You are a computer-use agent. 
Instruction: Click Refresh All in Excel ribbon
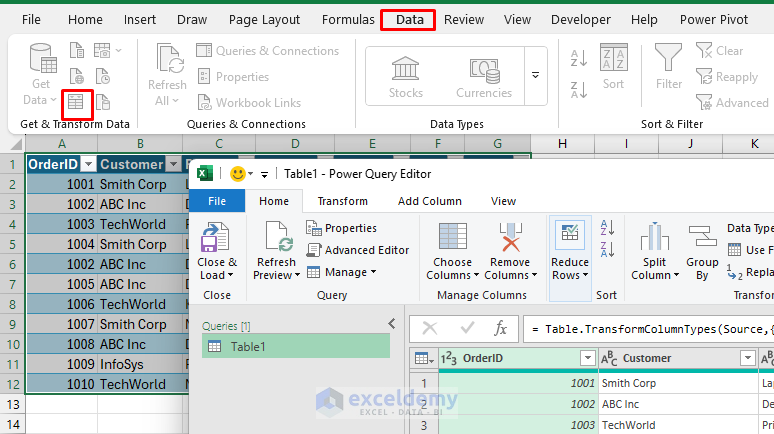click(167, 74)
